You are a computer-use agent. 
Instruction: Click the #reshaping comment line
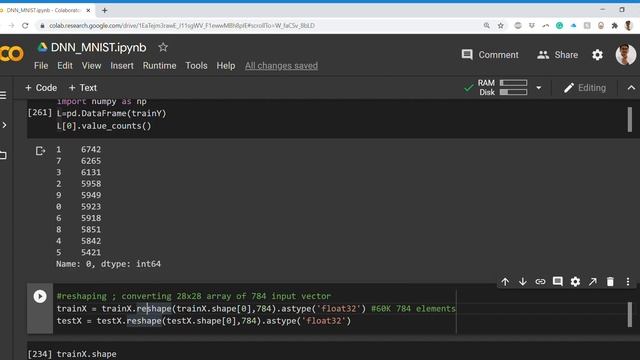(x=194, y=296)
